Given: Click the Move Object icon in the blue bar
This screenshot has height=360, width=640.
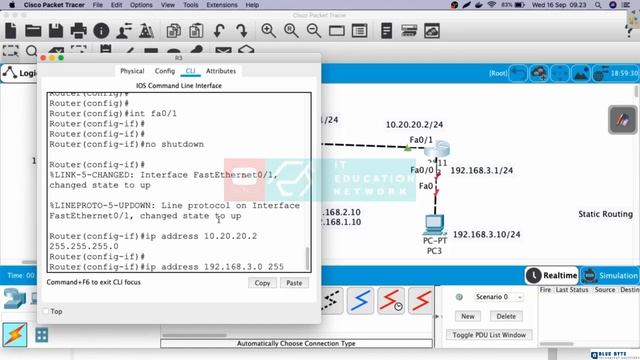Looking at the screenshot, I should [560, 73].
